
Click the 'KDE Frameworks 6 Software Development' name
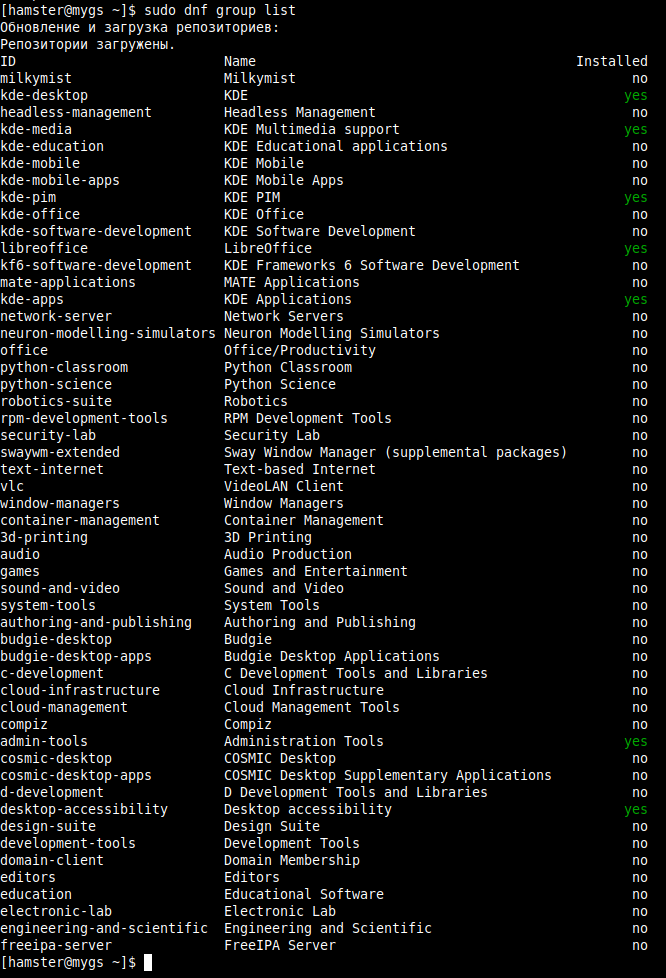371,265
